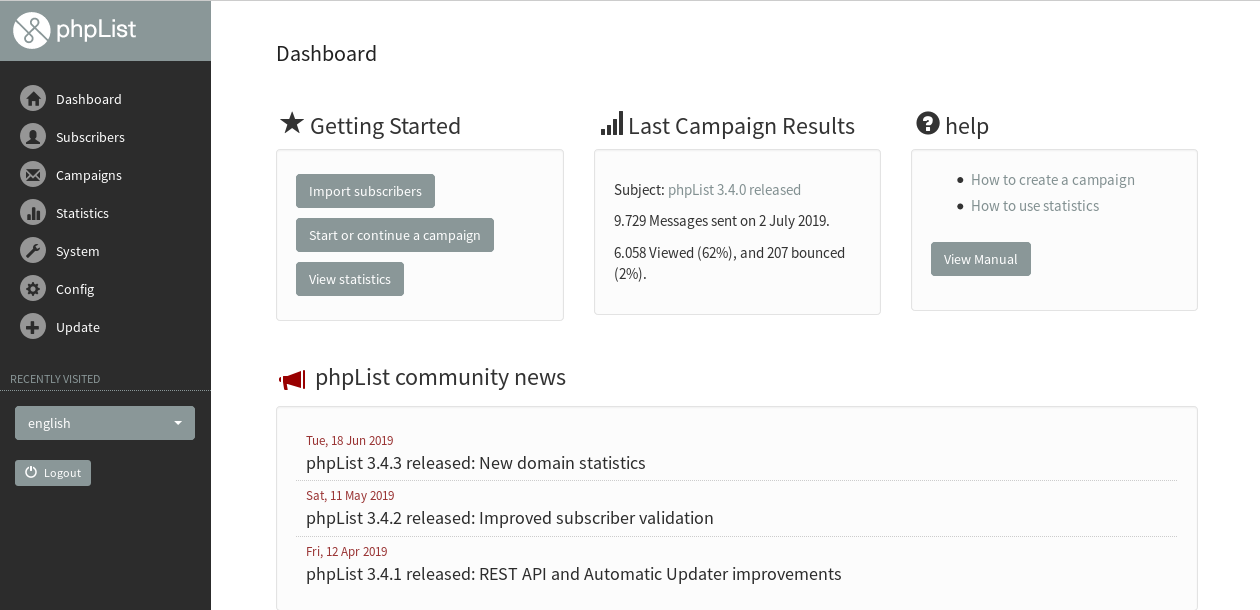Image resolution: width=1260 pixels, height=610 pixels.
Task: Click the View Manual button
Action: point(981,259)
